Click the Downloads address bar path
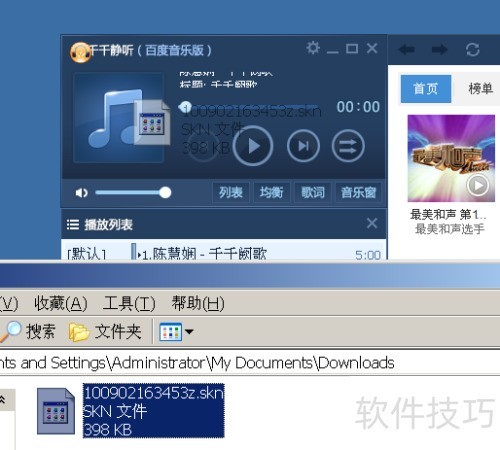Image resolution: width=500 pixels, height=450 pixels. click(197, 363)
